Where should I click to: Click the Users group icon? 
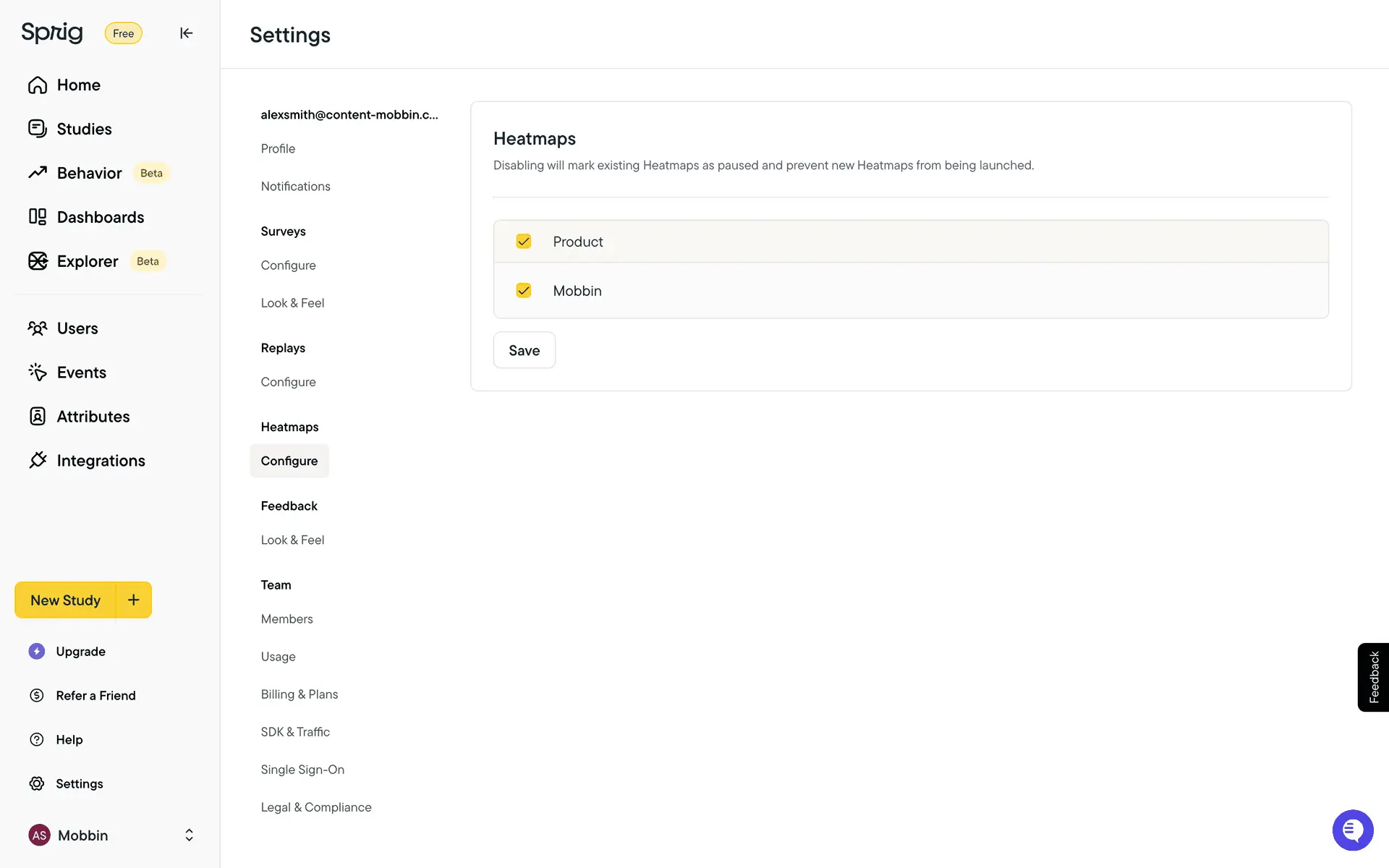pos(38,328)
